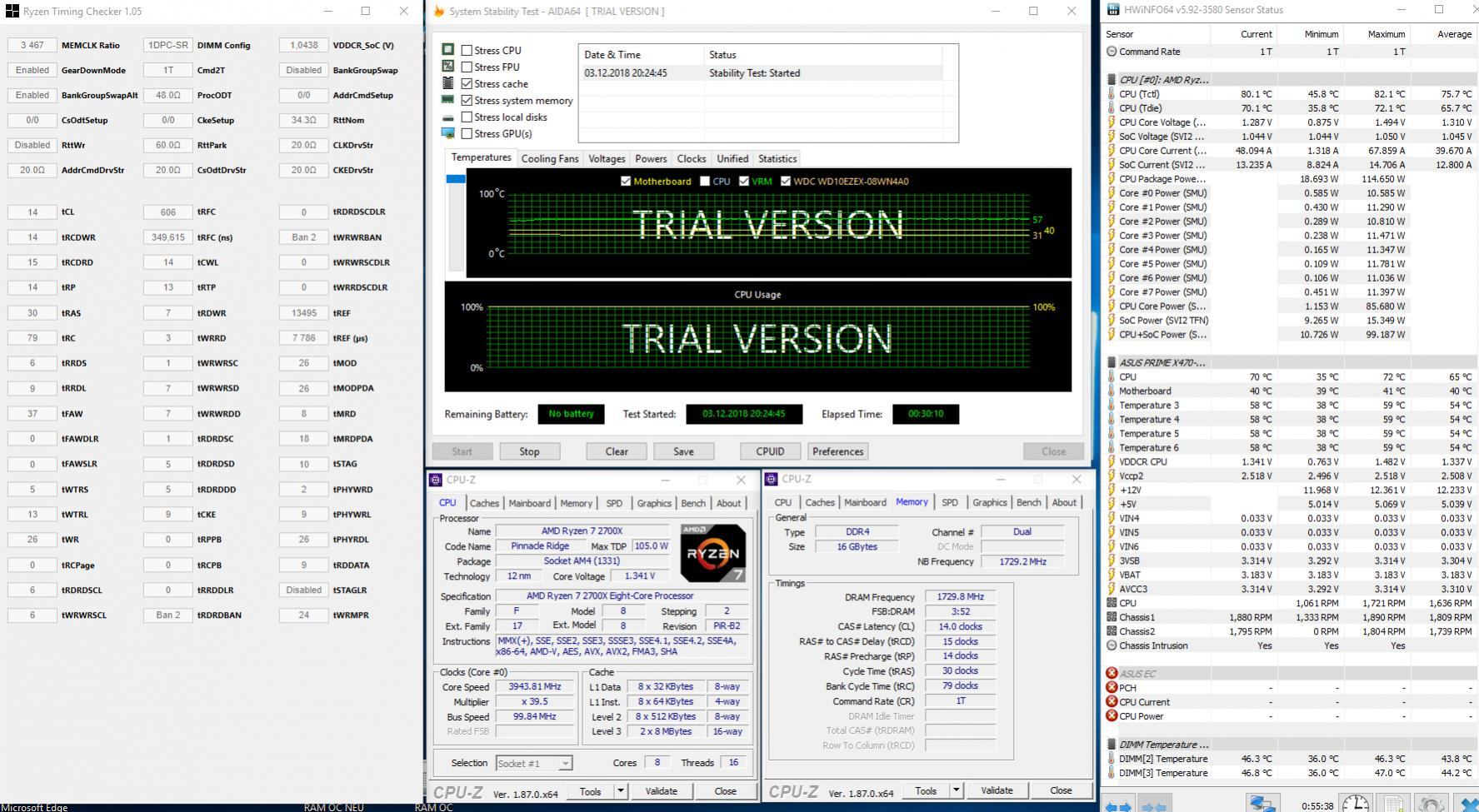This screenshot has width=1479, height=812.
Task: Open the Unified tab in AIDA64
Action: (x=732, y=158)
